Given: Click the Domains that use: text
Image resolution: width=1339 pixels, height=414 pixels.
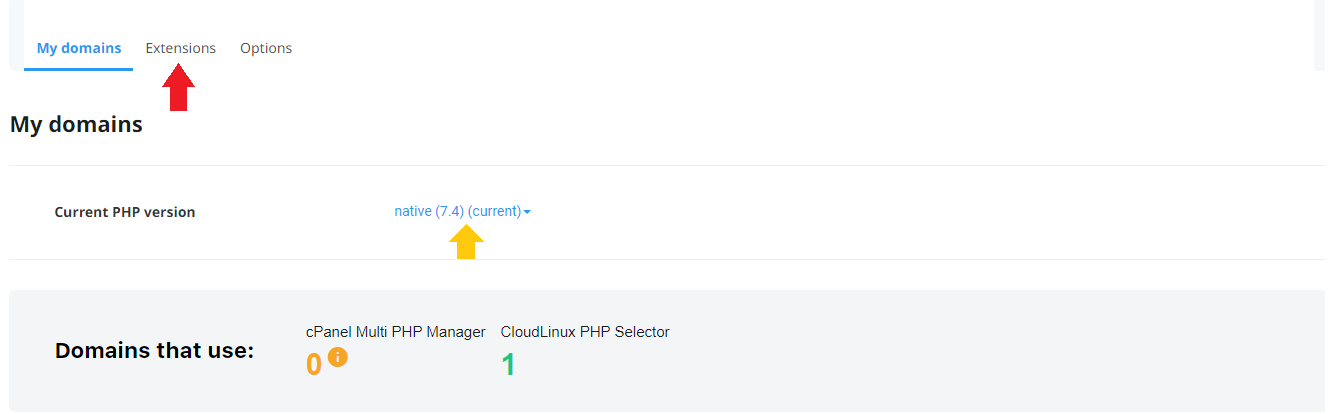Looking at the screenshot, I should 155,351.
